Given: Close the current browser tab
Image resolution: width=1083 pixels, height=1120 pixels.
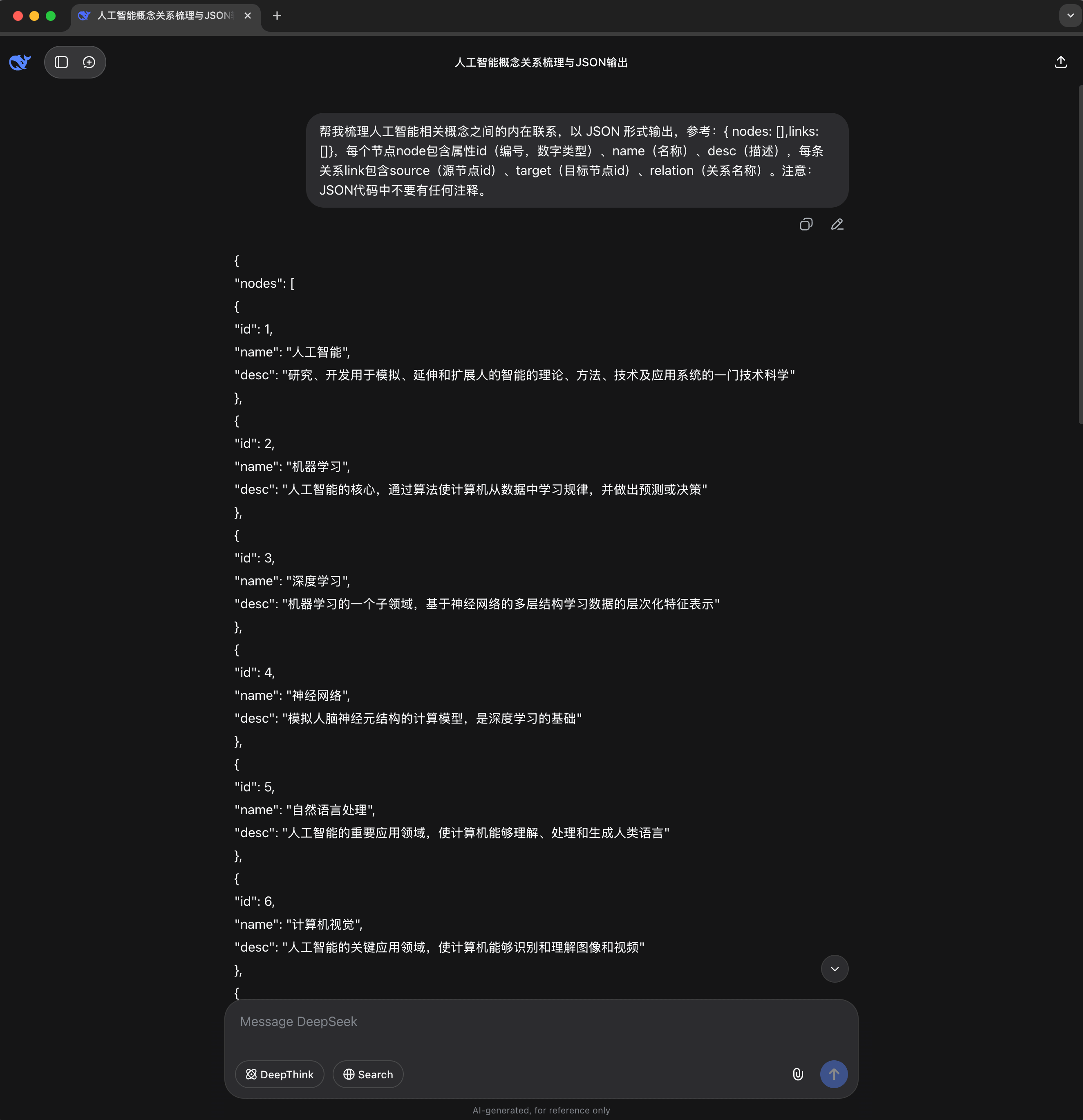Looking at the screenshot, I should click(248, 16).
